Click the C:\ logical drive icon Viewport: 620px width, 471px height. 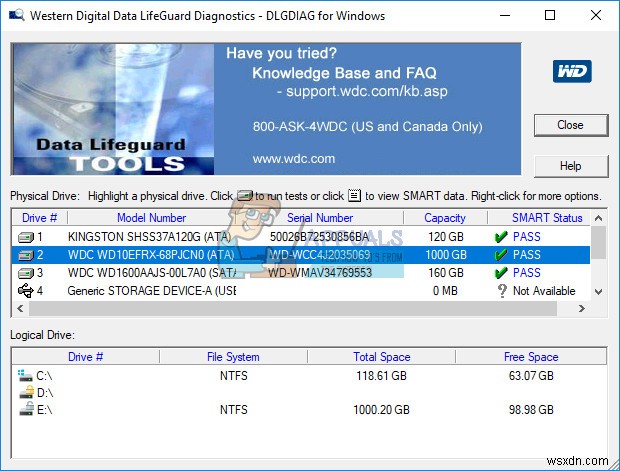25,375
